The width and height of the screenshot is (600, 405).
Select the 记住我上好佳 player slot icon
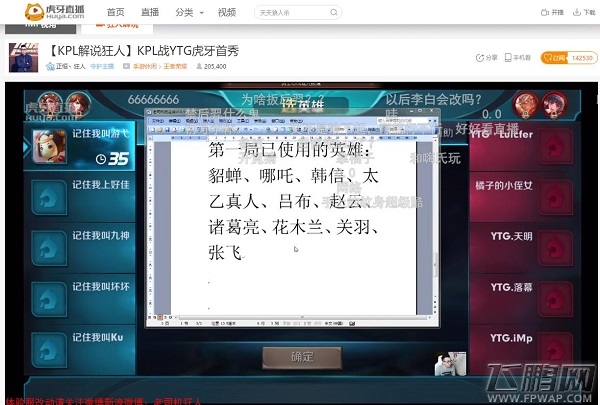pyautogui.click(x=49, y=198)
